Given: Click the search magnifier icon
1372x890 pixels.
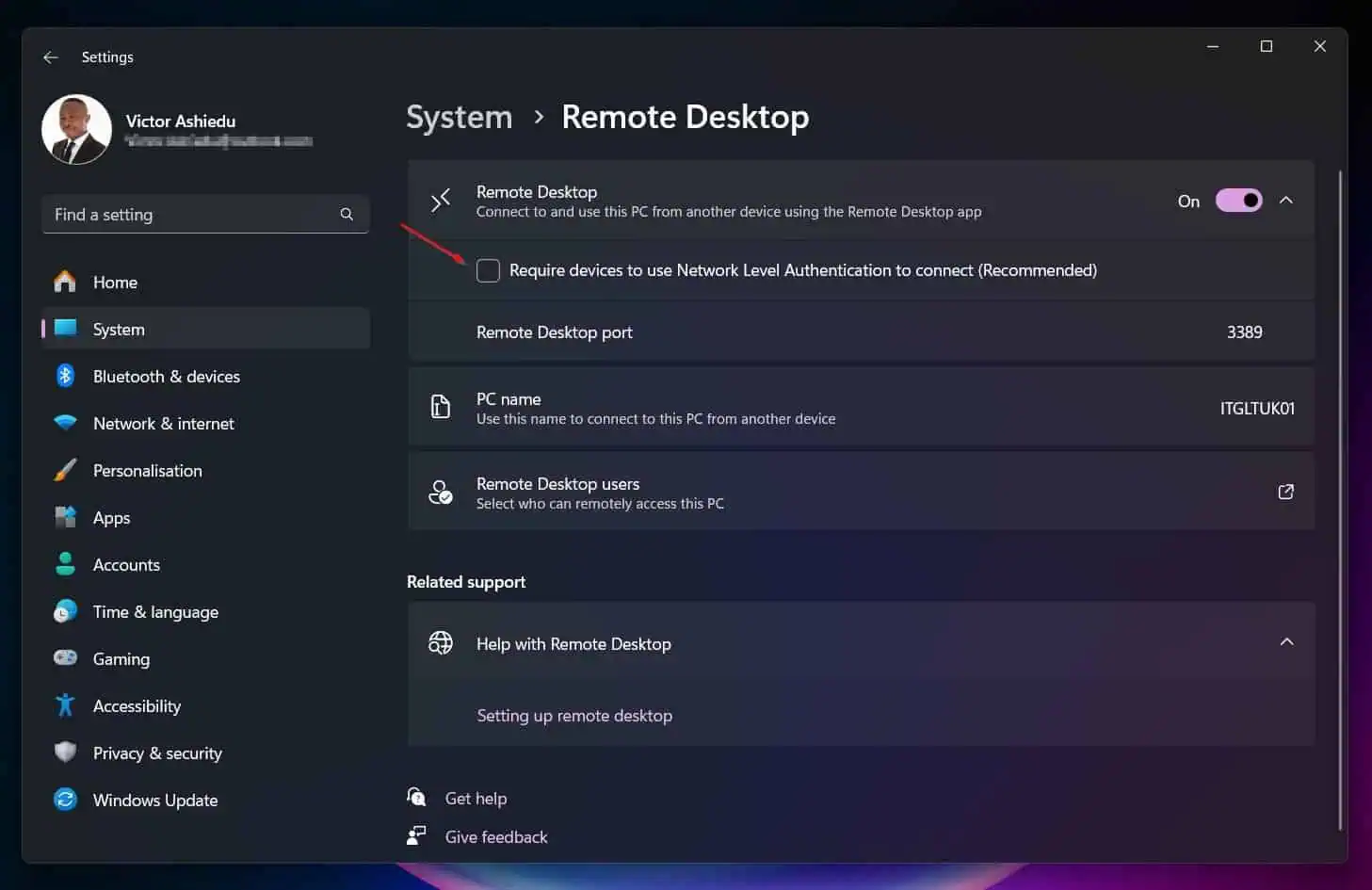Looking at the screenshot, I should point(347,215).
